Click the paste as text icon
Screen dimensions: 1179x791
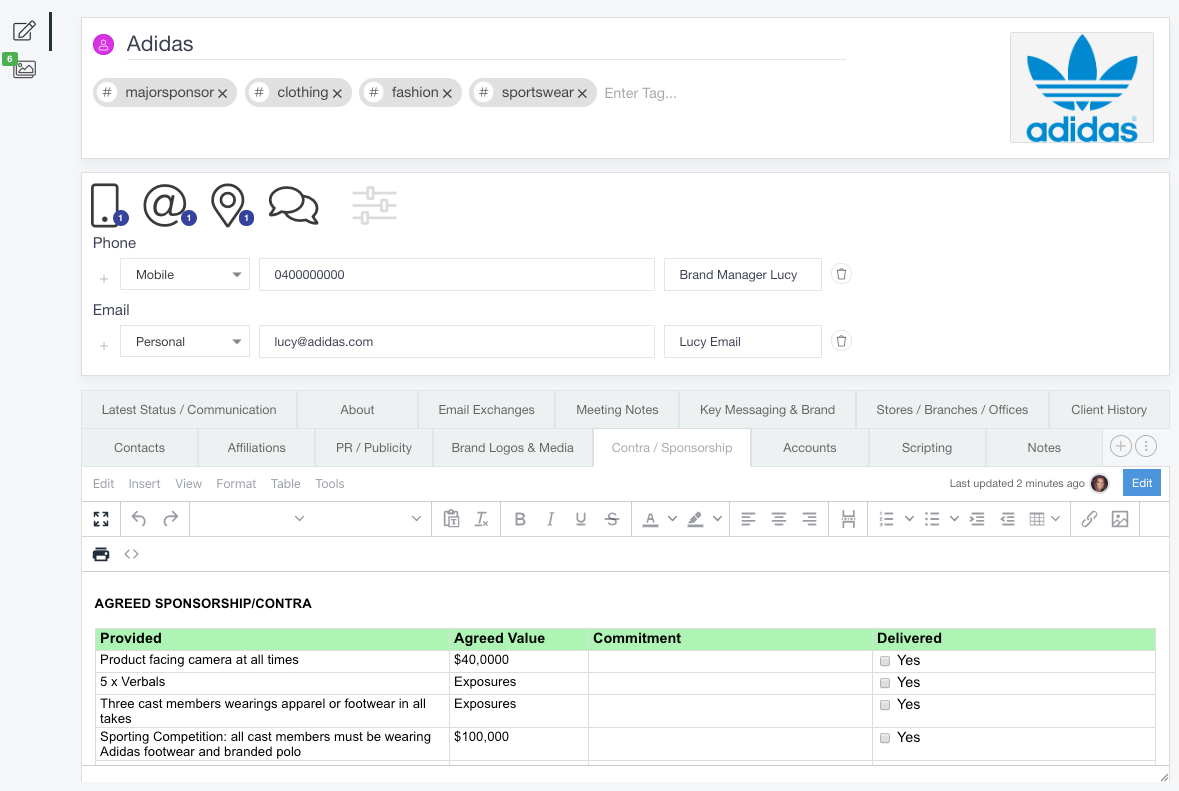(x=451, y=518)
